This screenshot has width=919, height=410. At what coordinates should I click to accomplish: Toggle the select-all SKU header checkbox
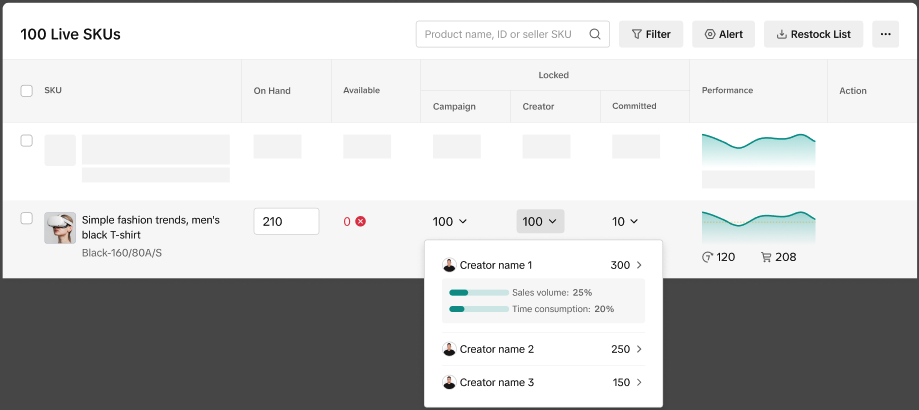tap(27, 91)
